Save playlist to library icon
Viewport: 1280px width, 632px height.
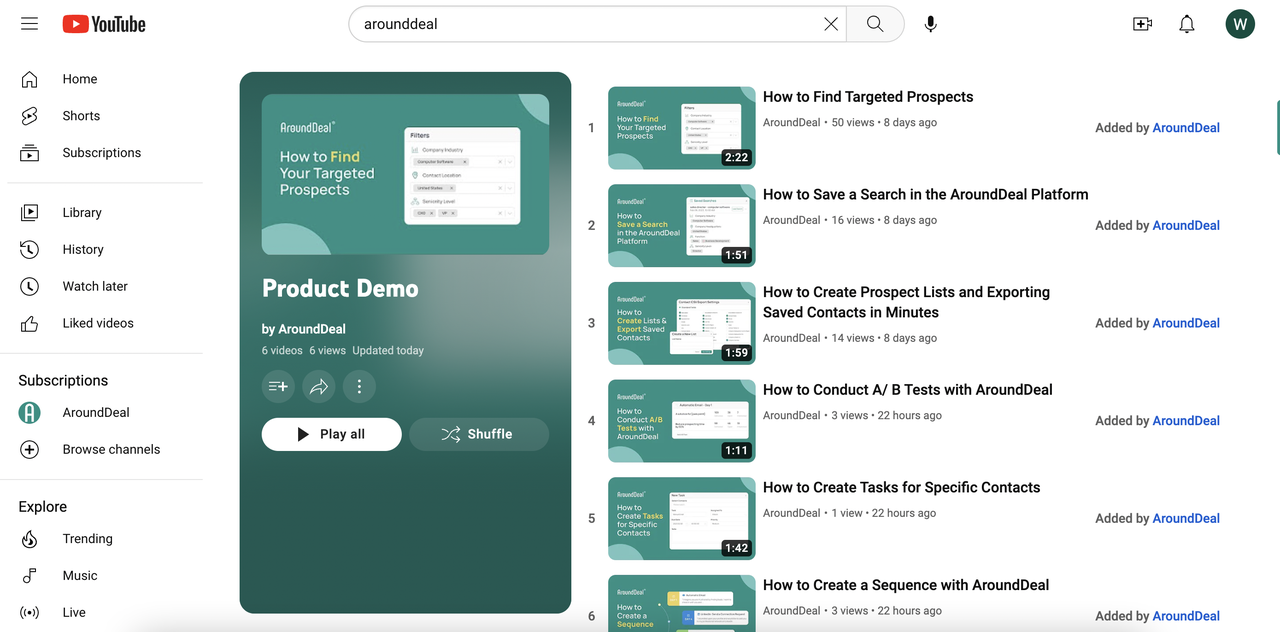(x=278, y=386)
